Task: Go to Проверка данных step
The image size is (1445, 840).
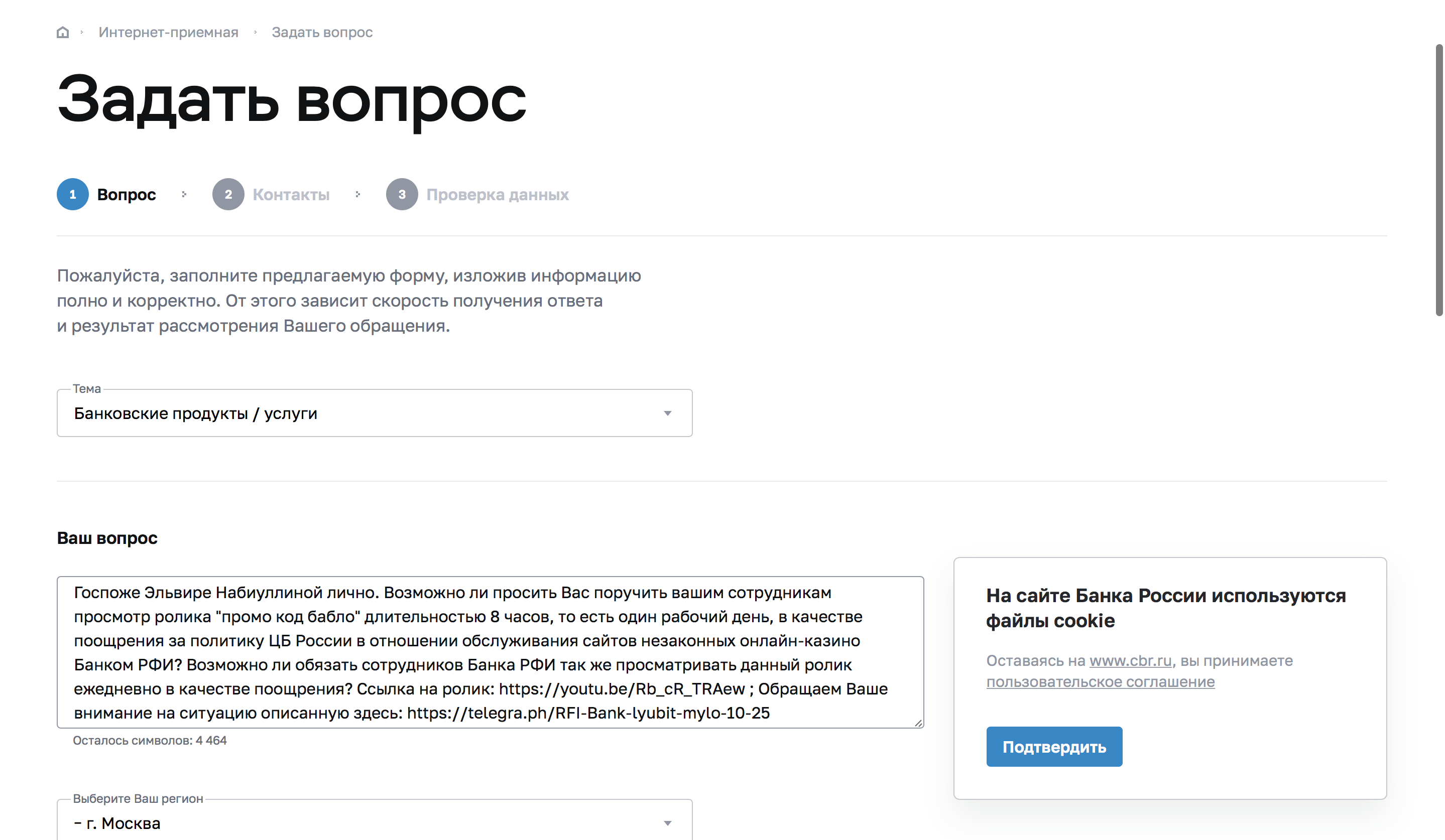Action: click(x=497, y=195)
